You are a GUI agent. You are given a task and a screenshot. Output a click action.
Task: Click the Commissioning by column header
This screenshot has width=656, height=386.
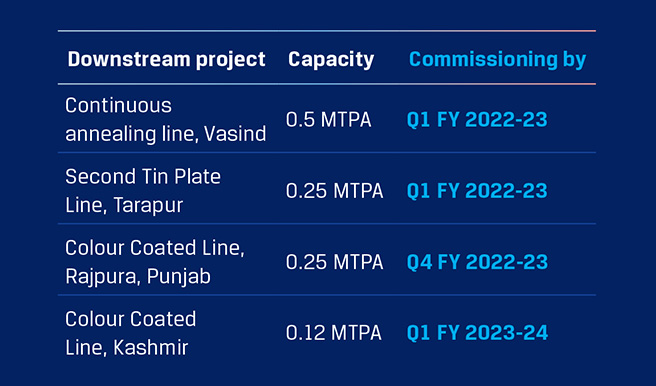coord(497,59)
